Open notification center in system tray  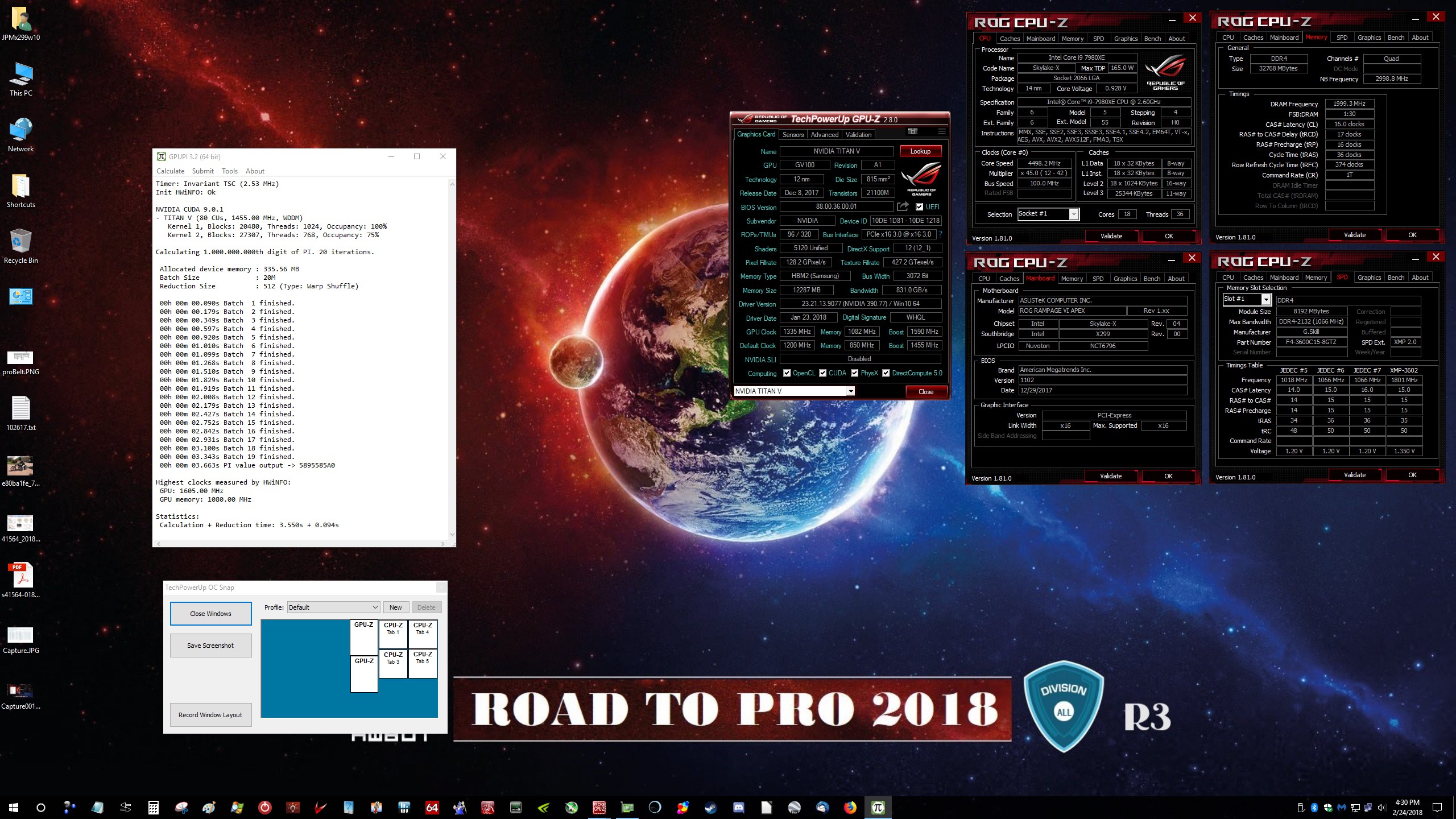tap(1437, 807)
